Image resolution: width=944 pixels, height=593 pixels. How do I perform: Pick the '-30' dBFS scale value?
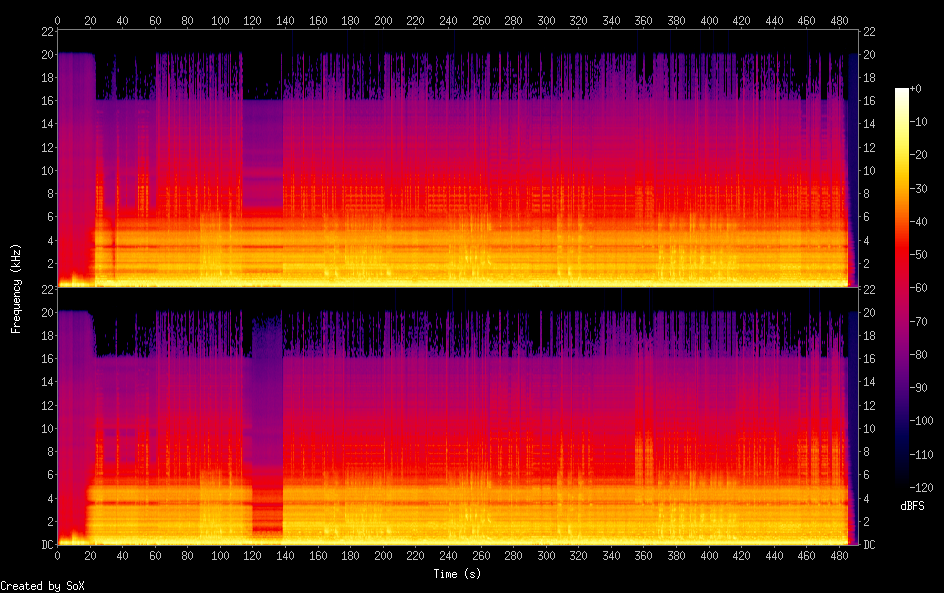pyautogui.click(x=918, y=188)
